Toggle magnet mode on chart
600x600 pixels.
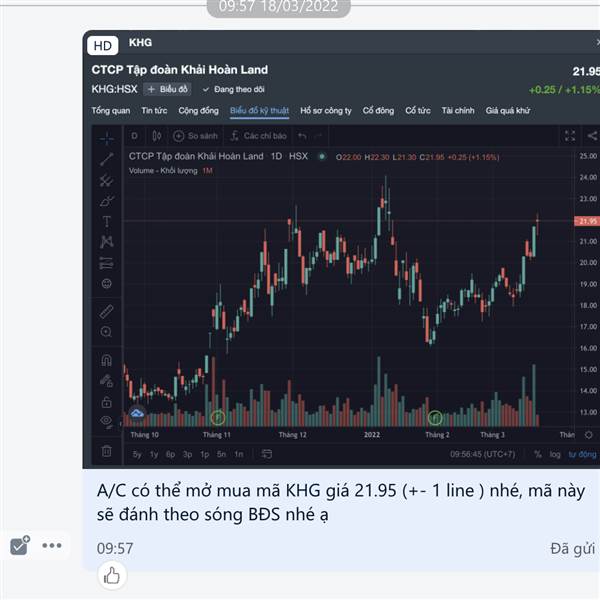point(106,360)
